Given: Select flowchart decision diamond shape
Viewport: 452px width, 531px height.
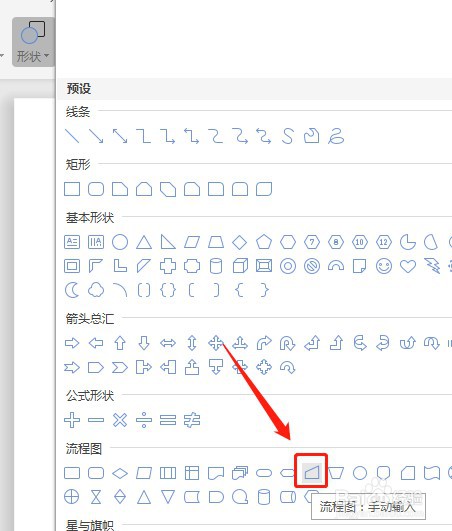Looking at the screenshot, I should pos(120,473).
